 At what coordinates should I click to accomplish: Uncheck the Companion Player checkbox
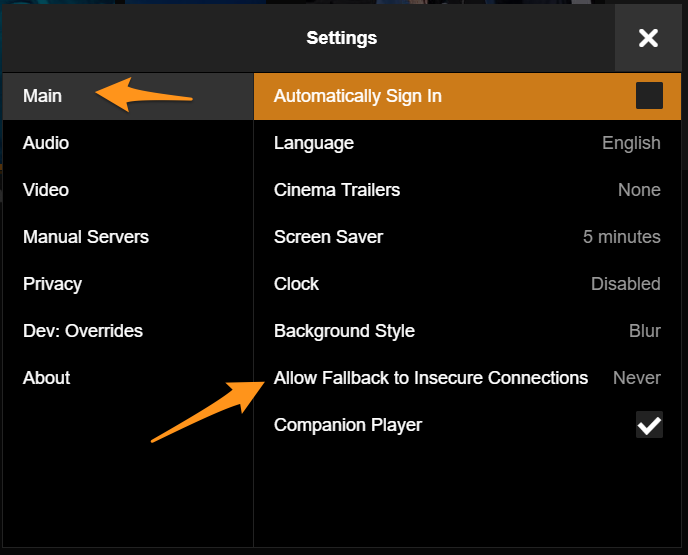[649, 425]
